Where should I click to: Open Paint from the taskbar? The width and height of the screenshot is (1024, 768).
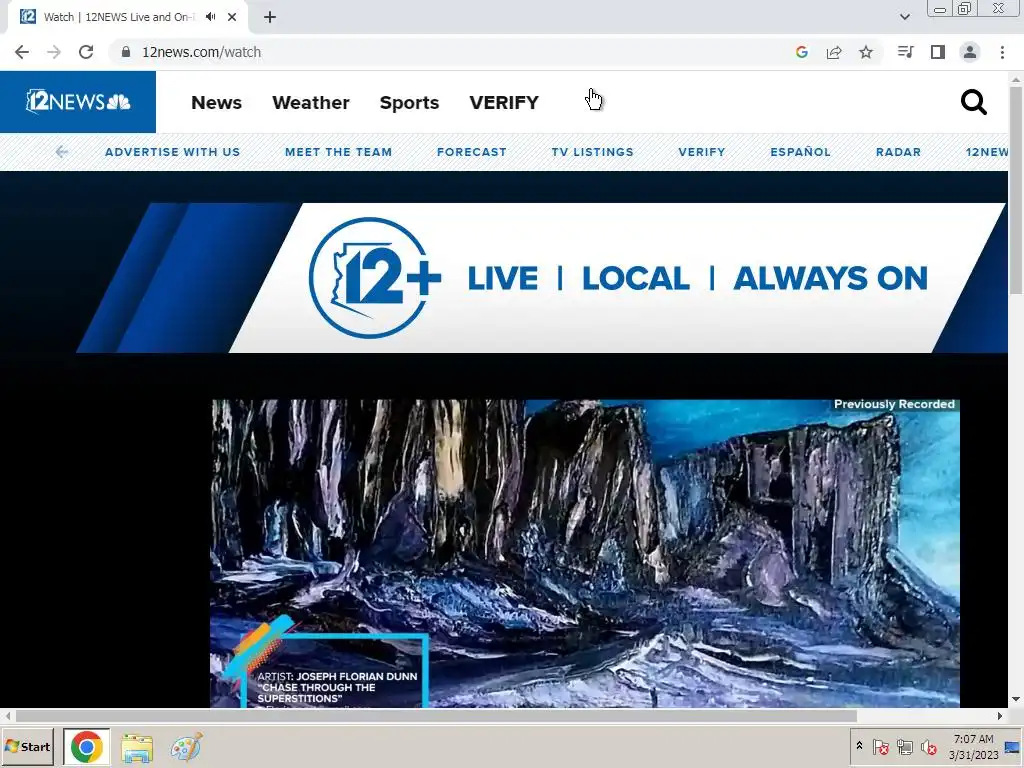(186, 747)
